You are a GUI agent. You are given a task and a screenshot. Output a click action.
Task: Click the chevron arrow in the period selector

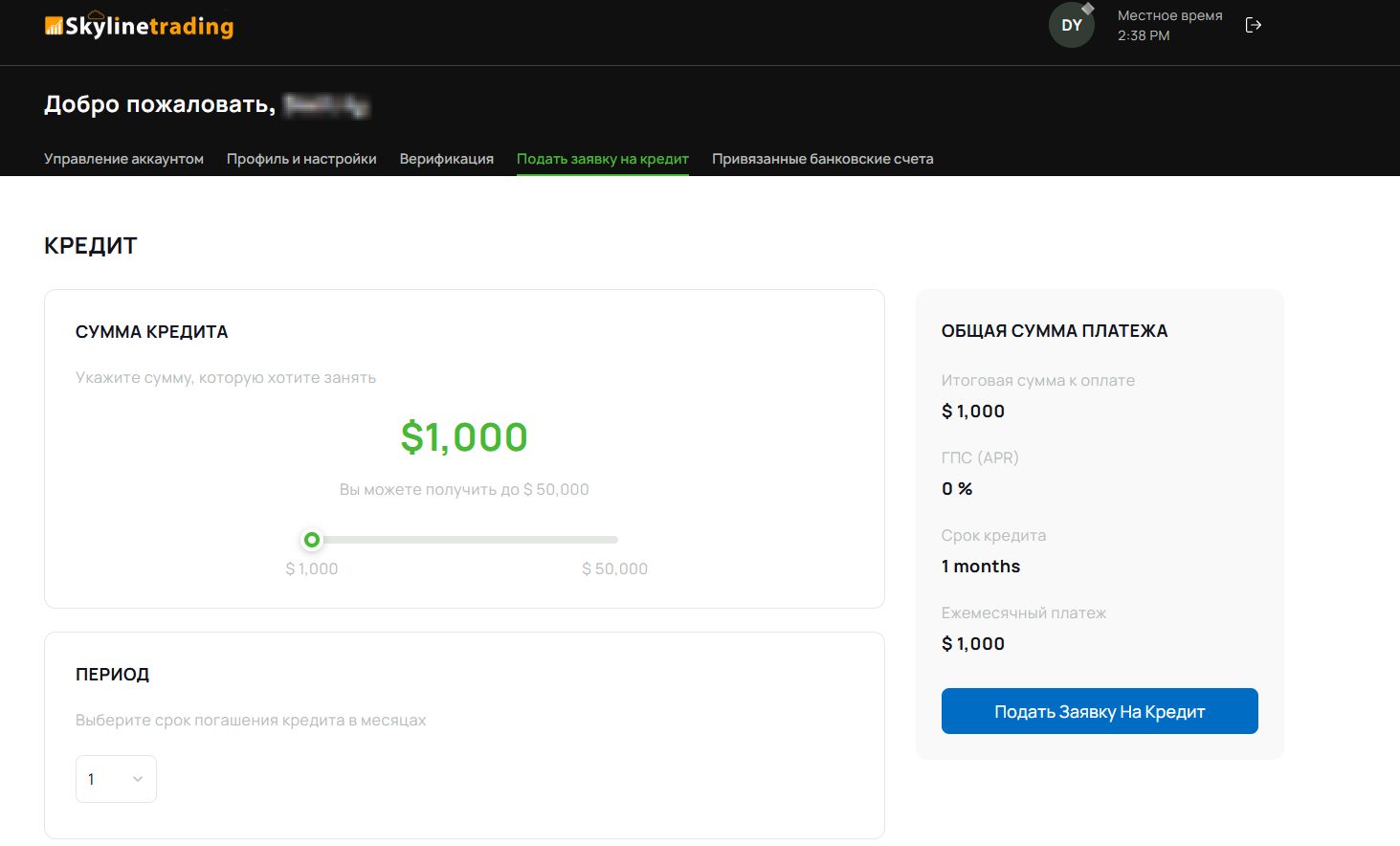pyautogui.click(x=138, y=779)
